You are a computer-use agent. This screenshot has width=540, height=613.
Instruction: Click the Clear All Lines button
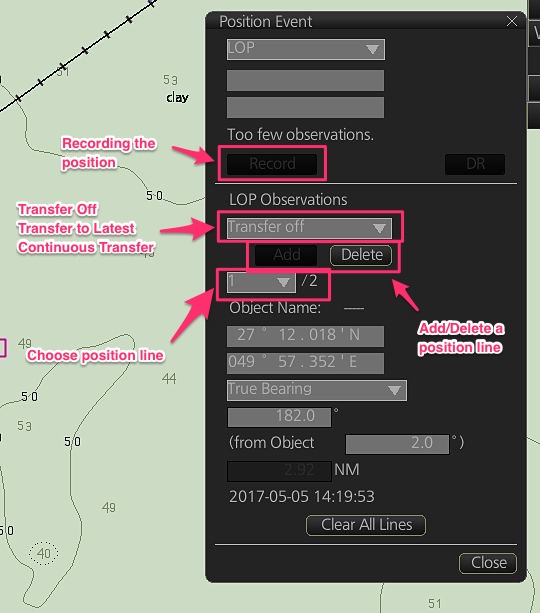pos(366,525)
